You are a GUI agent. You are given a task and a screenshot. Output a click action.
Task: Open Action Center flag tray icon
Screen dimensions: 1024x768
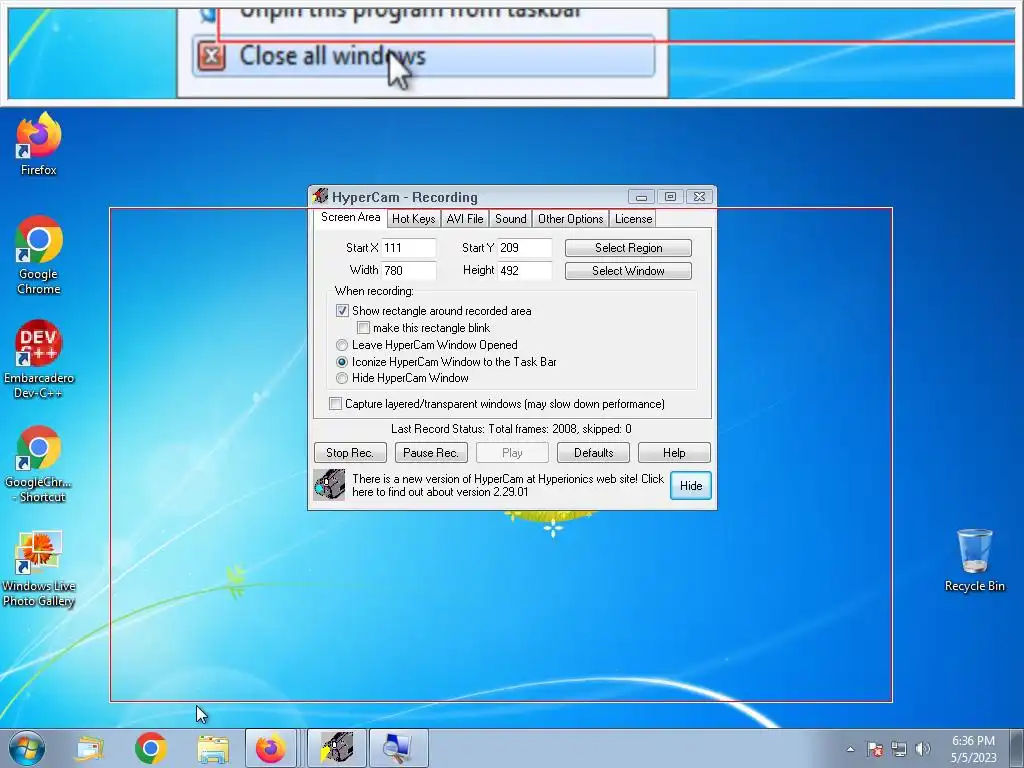tap(875, 749)
